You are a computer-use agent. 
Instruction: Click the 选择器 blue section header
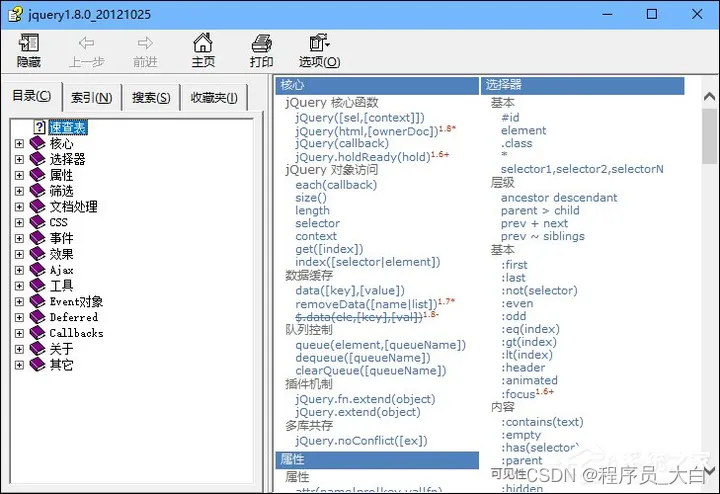click(583, 85)
